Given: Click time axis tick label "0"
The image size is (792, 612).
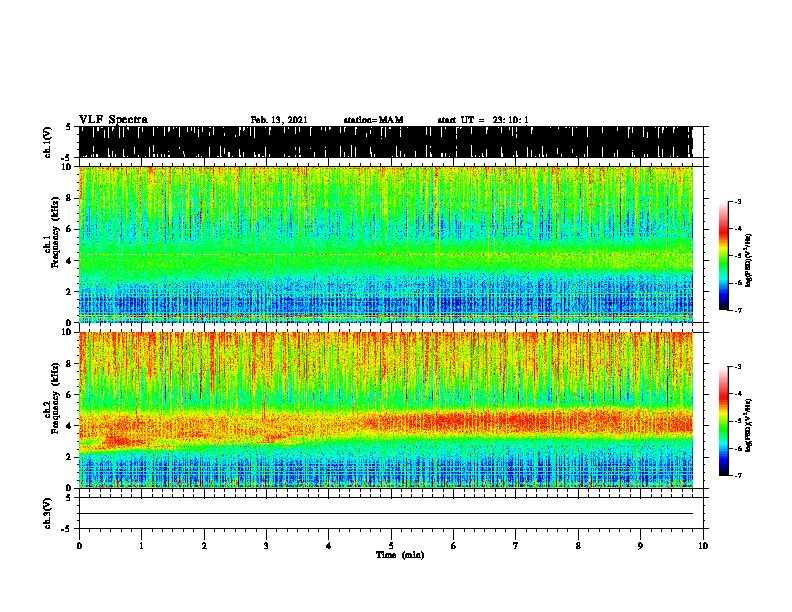Looking at the screenshot, I should tap(79, 546).
